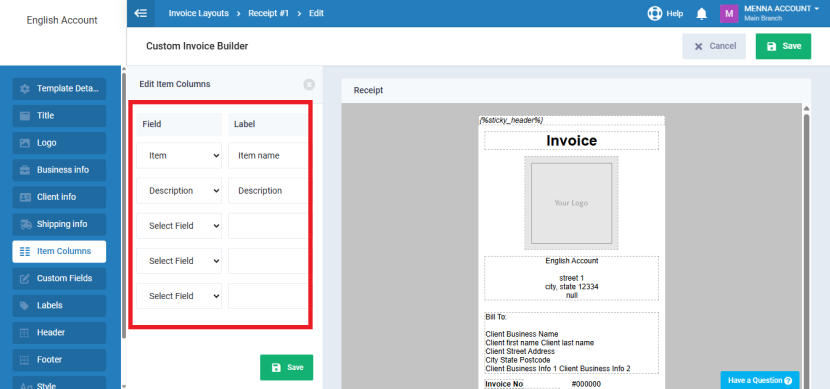Select the Item Columns section

point(59,251)
